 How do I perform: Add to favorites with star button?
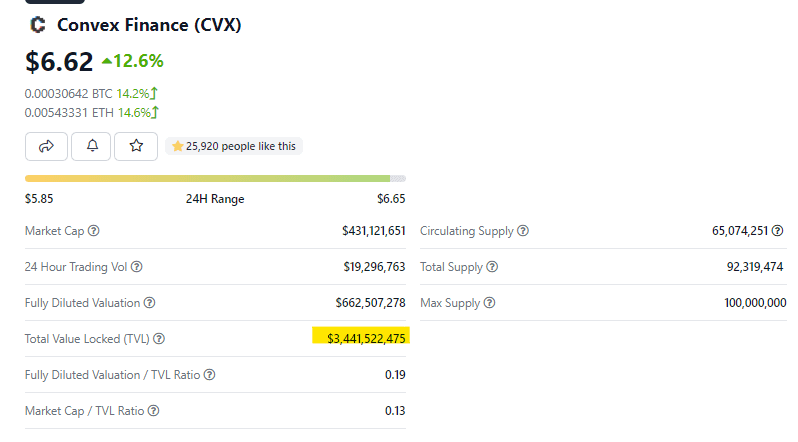[x=136, y=146]
